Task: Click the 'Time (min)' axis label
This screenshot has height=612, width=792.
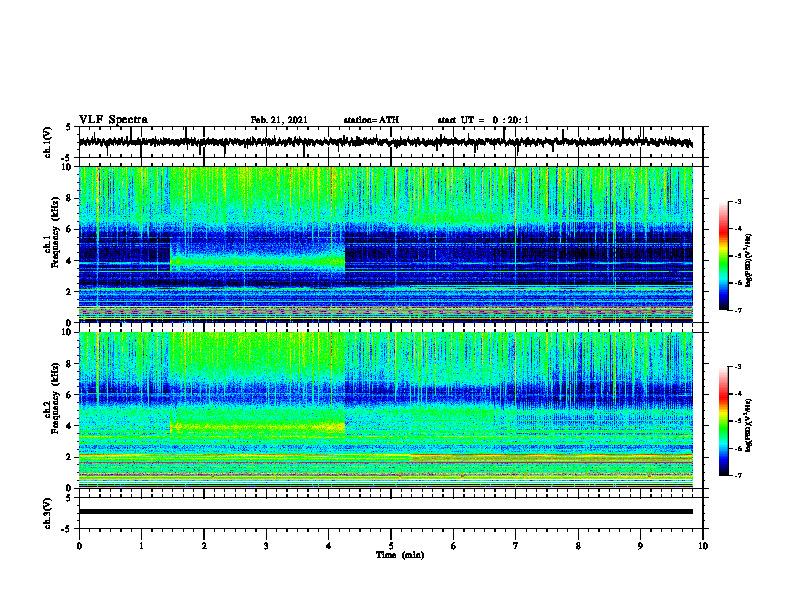Action: point(400,555)
